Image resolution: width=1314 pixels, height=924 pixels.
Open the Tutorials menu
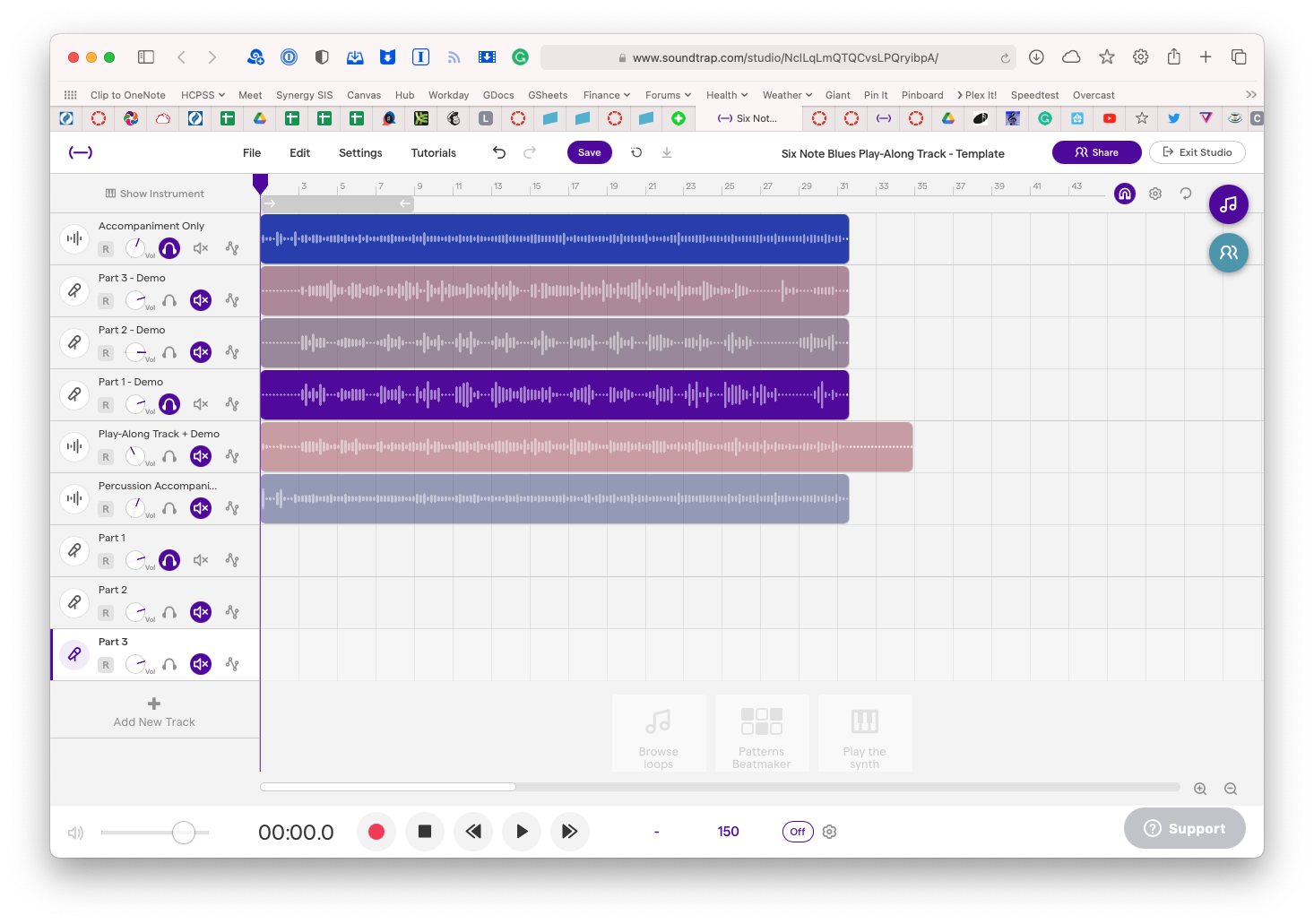[x=433, y=153]
